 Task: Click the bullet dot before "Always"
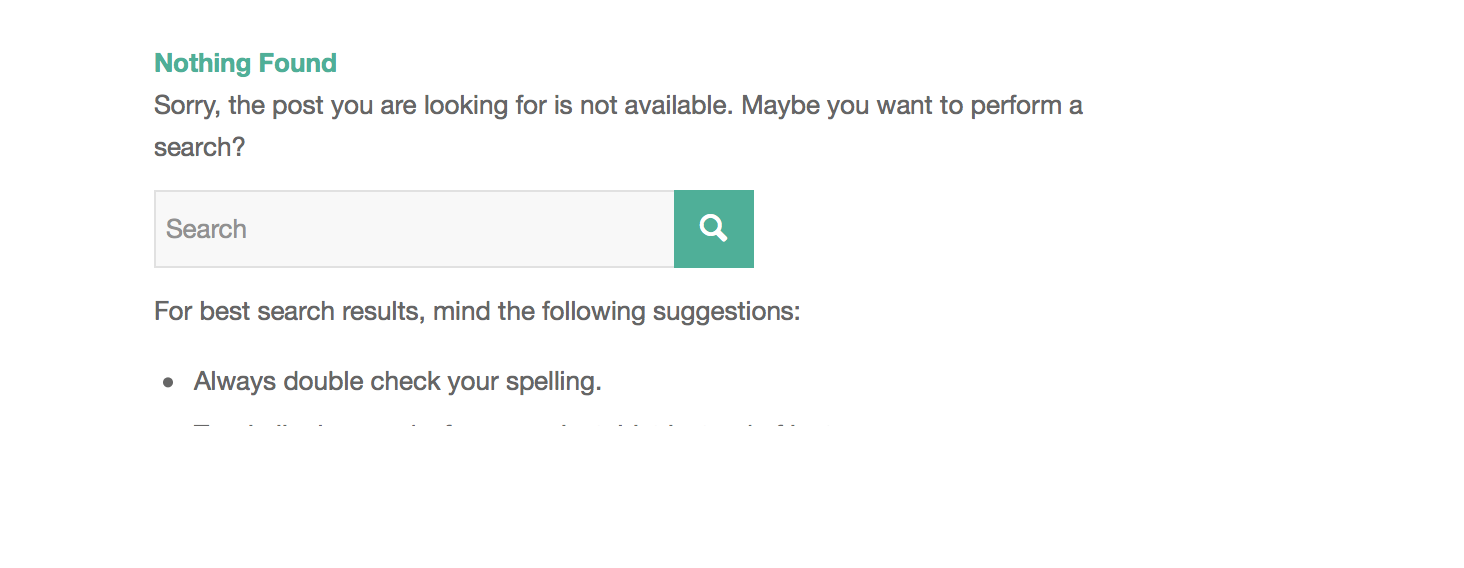coord(168,382)
